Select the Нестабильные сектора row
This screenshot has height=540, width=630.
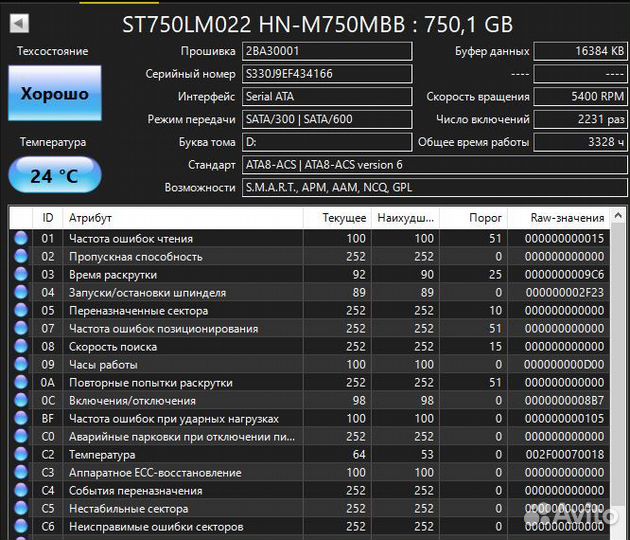pyautogui.click(x=309, y=508)
